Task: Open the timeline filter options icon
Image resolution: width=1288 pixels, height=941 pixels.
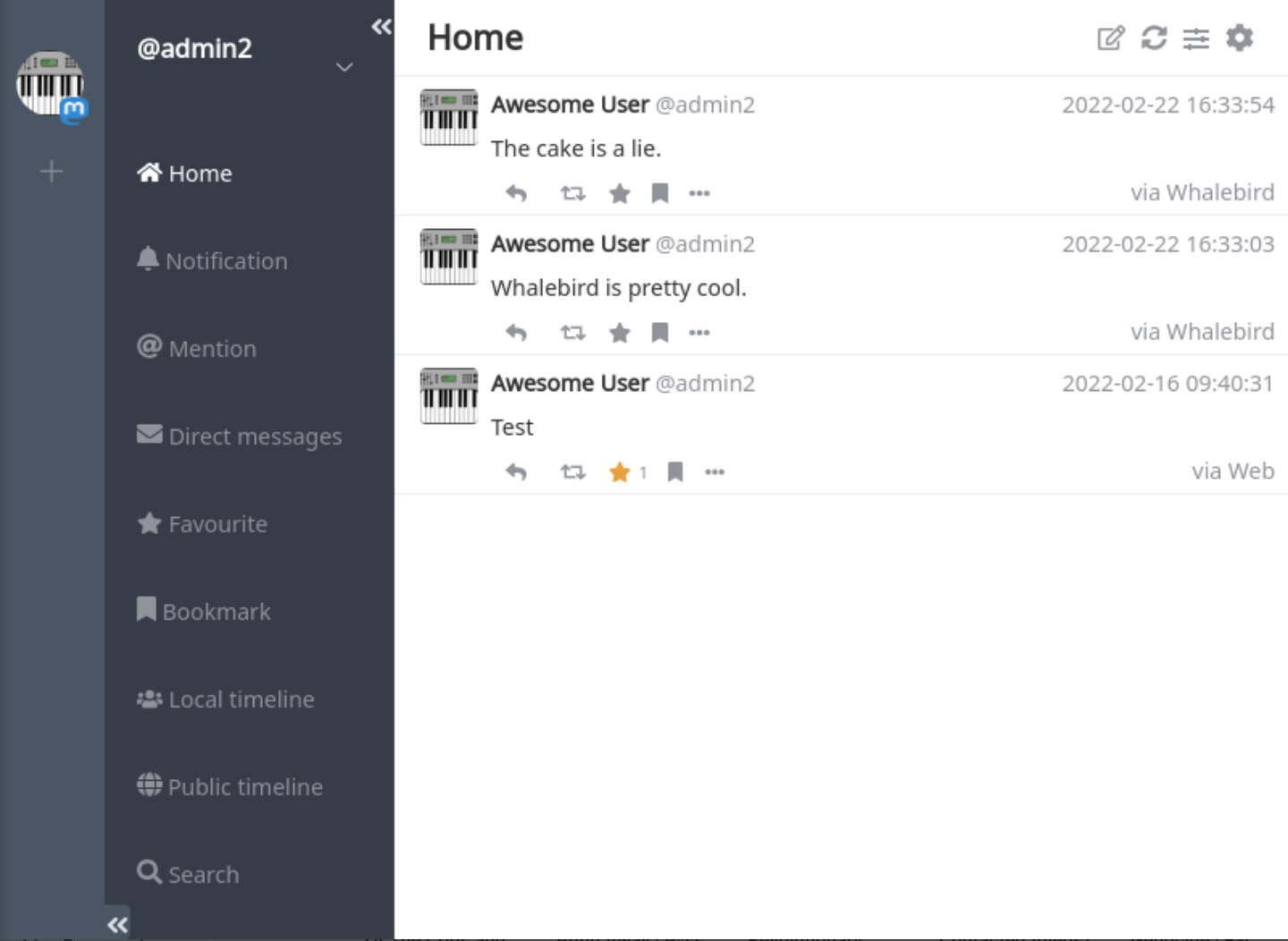Action: (x=1196, y=38)
